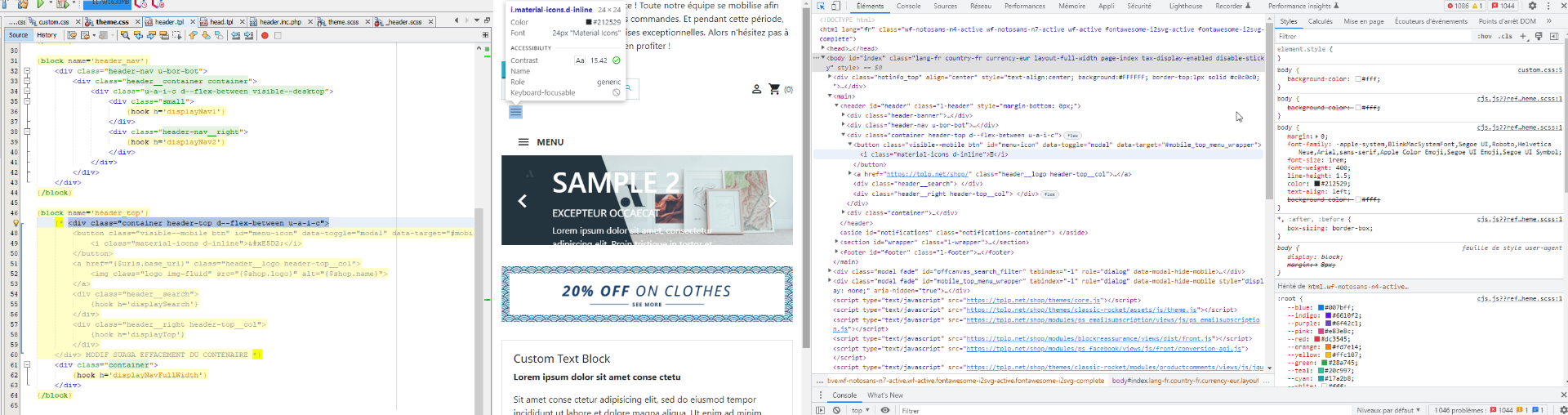This screenshot has width=1568, height=415.
Task: Click the memory usage bar in NetBeans
Action: pos(107,4)
